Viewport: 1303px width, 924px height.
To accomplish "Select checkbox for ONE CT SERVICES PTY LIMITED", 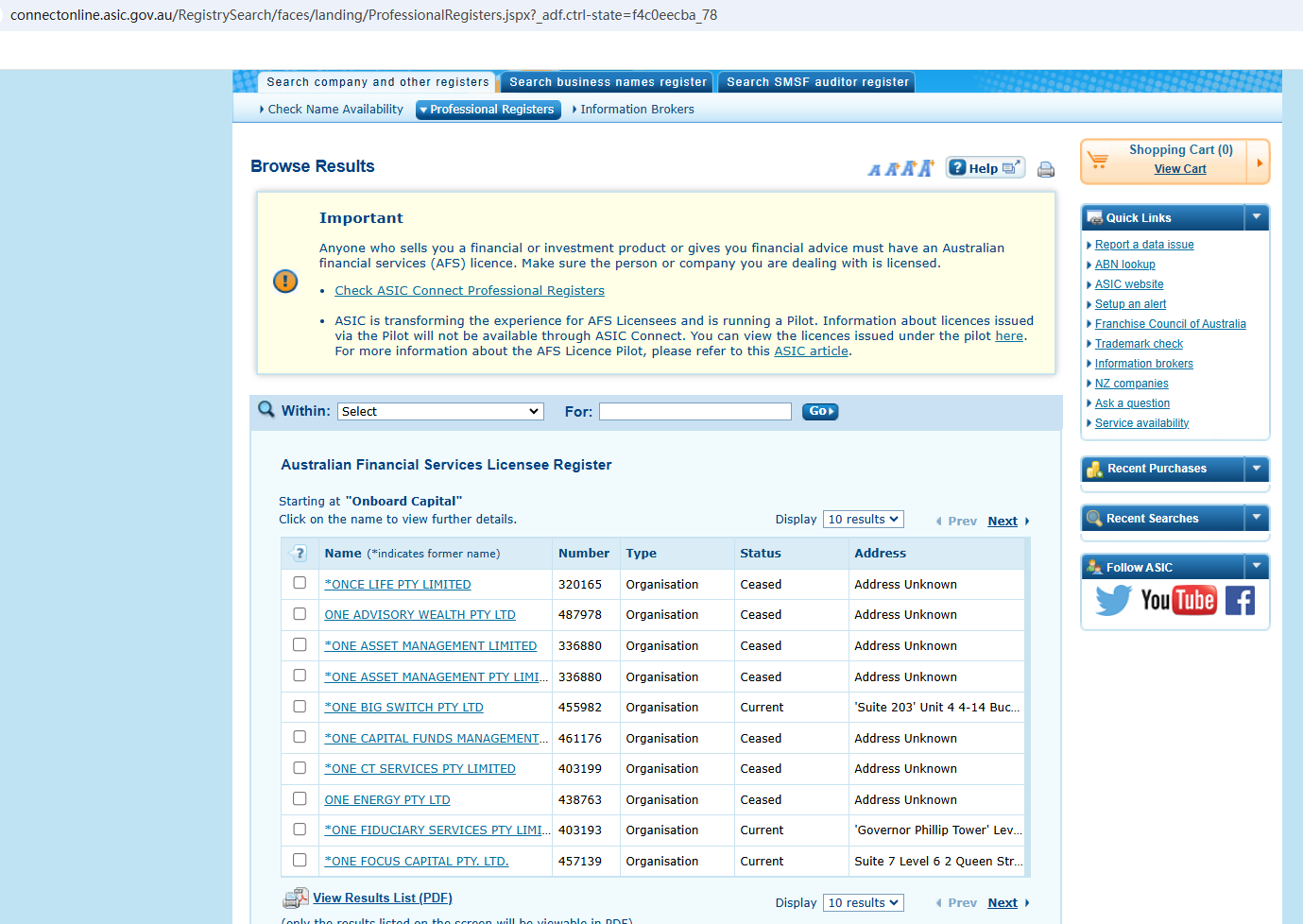I will 300,768.
